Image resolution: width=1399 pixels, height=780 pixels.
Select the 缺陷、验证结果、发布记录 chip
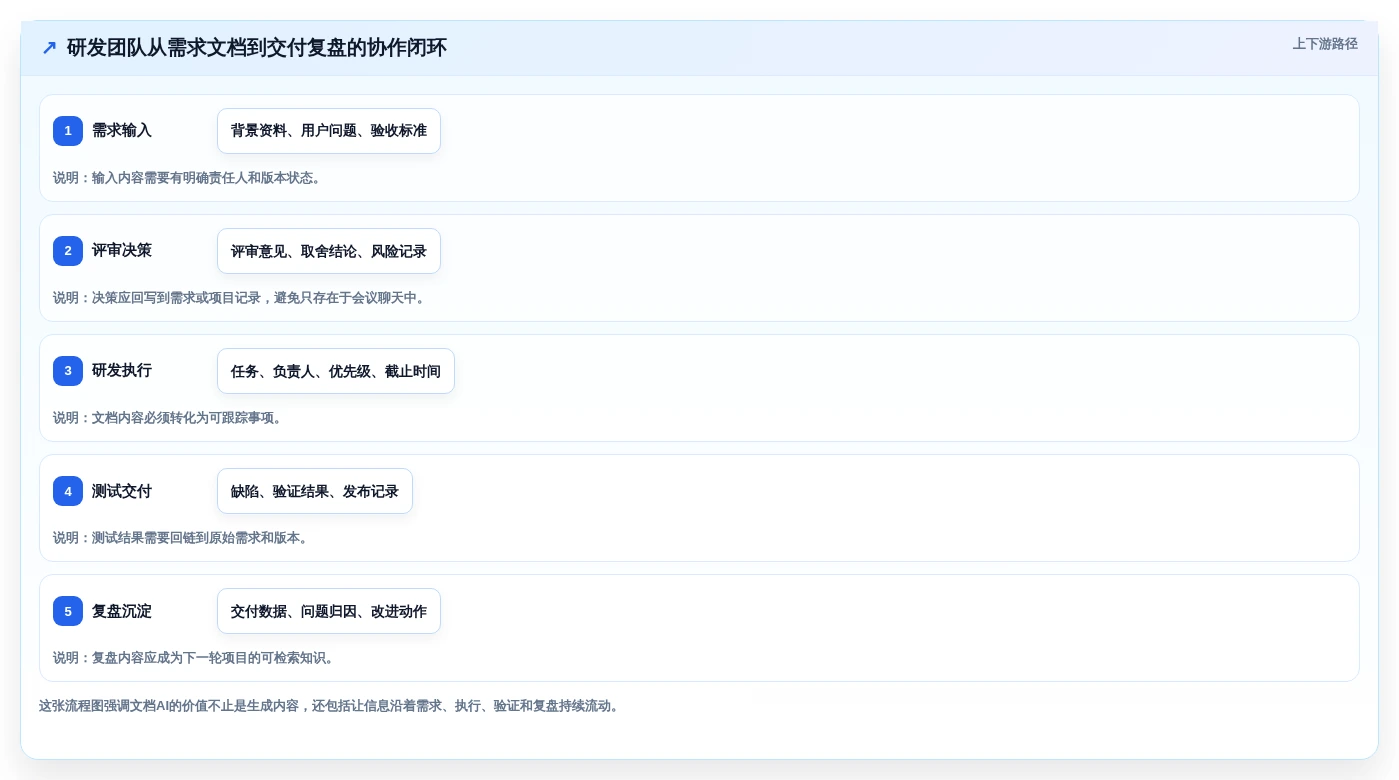(315, 491)
